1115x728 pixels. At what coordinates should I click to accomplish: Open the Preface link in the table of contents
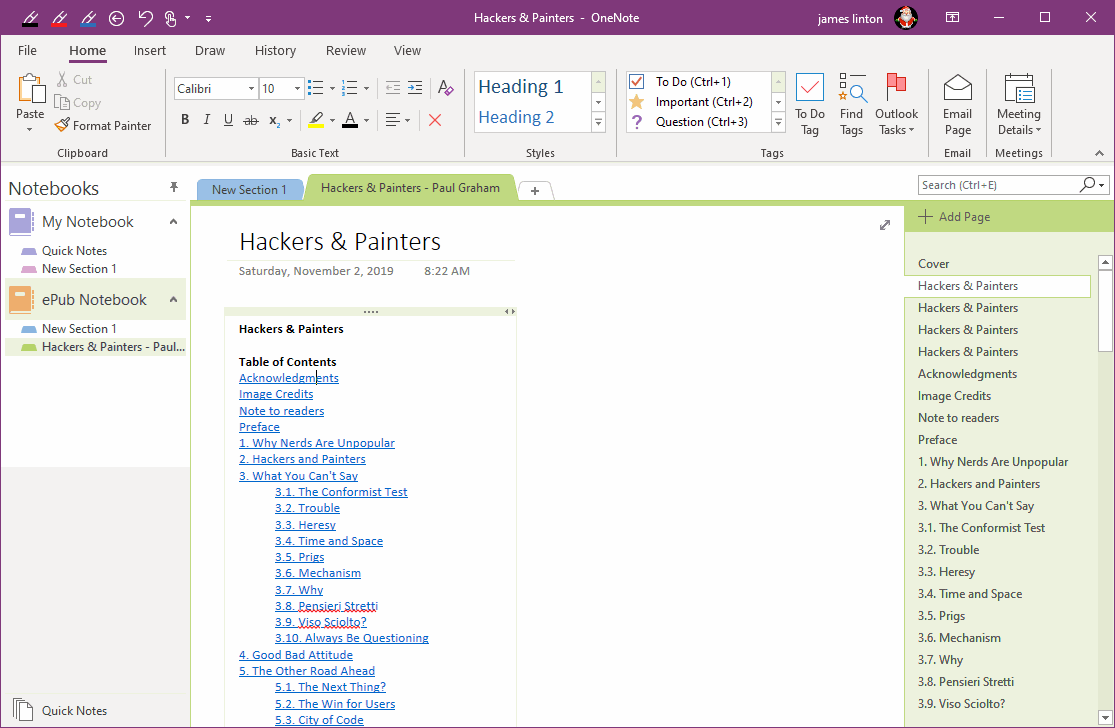259,426
